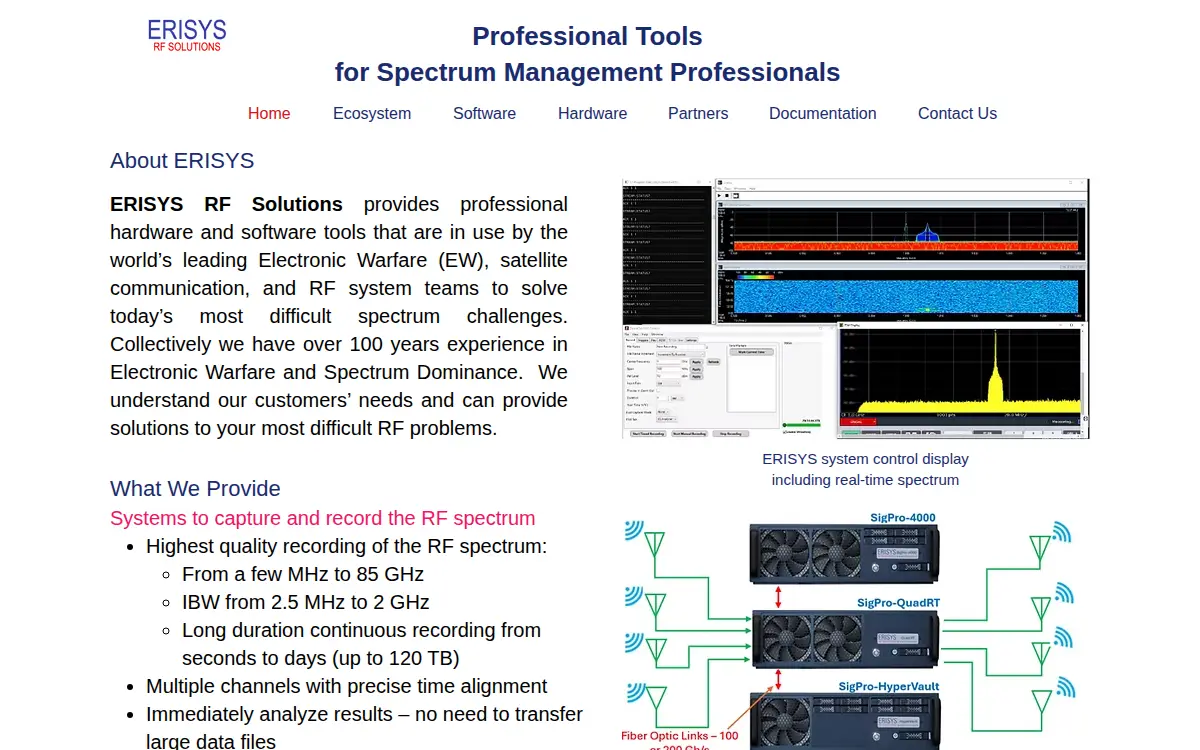Click the 'Highest quality recording of the RF spectrum' bullet
The width and height of the screenshot is (1200, 750).
347,546
